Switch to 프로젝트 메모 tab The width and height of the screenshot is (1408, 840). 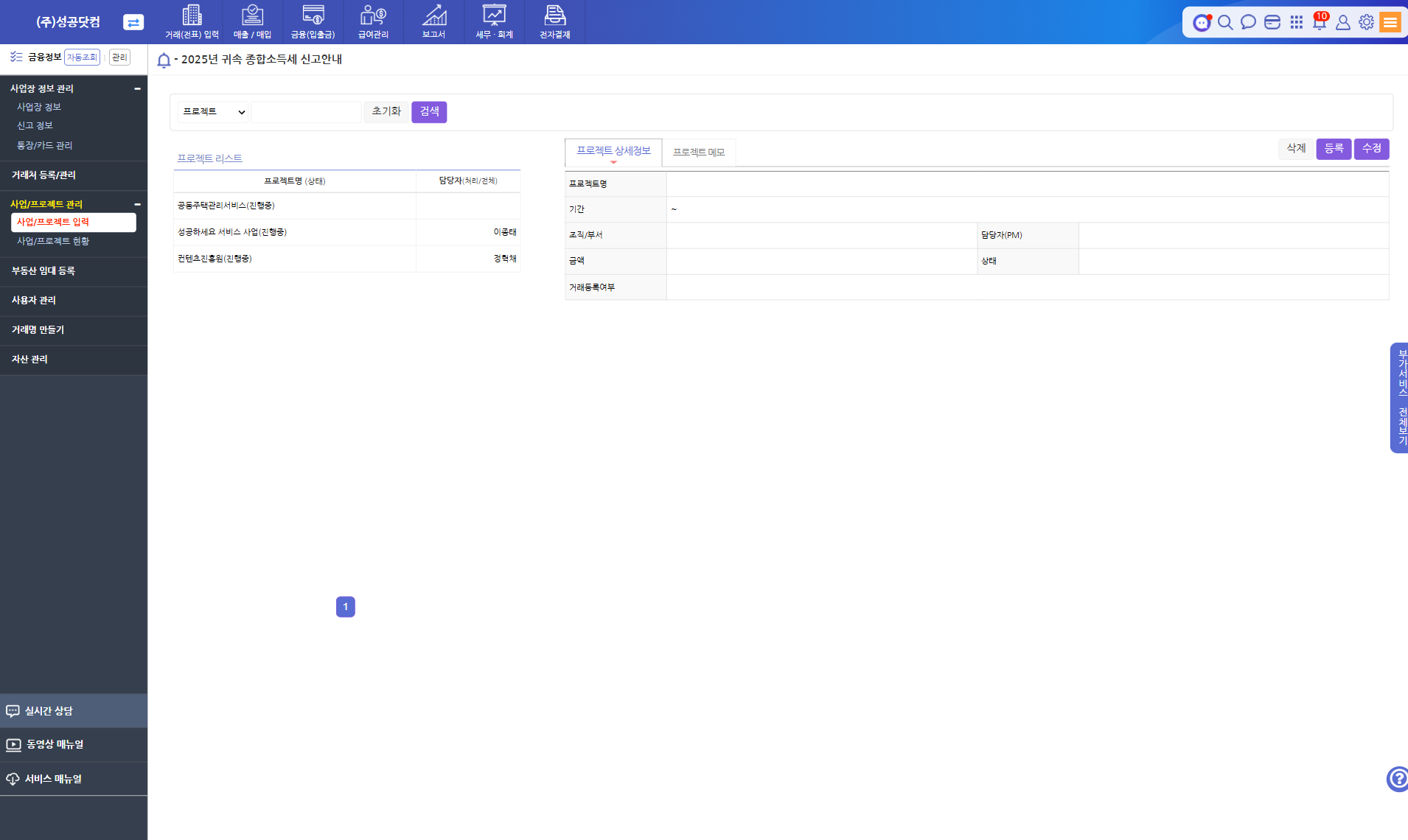pos(699,153)
